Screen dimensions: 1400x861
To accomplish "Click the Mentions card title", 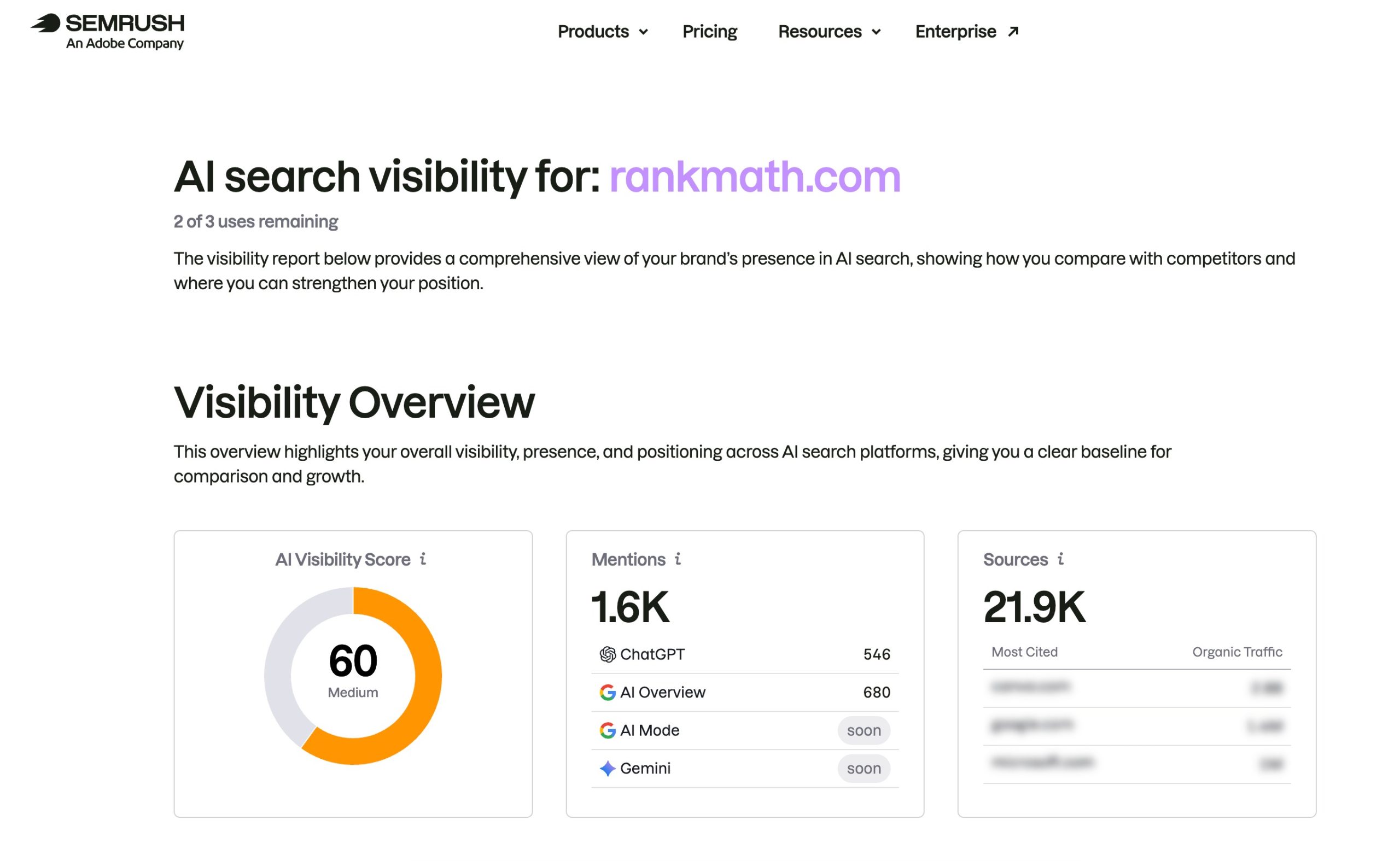I will [628, 559].
